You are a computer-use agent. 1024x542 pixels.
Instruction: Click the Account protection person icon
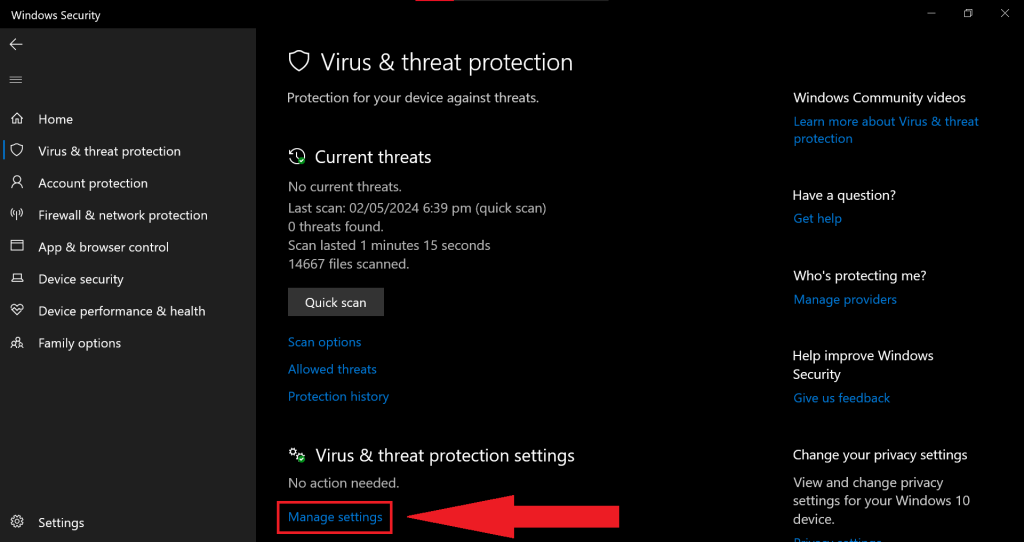(17, 183)
